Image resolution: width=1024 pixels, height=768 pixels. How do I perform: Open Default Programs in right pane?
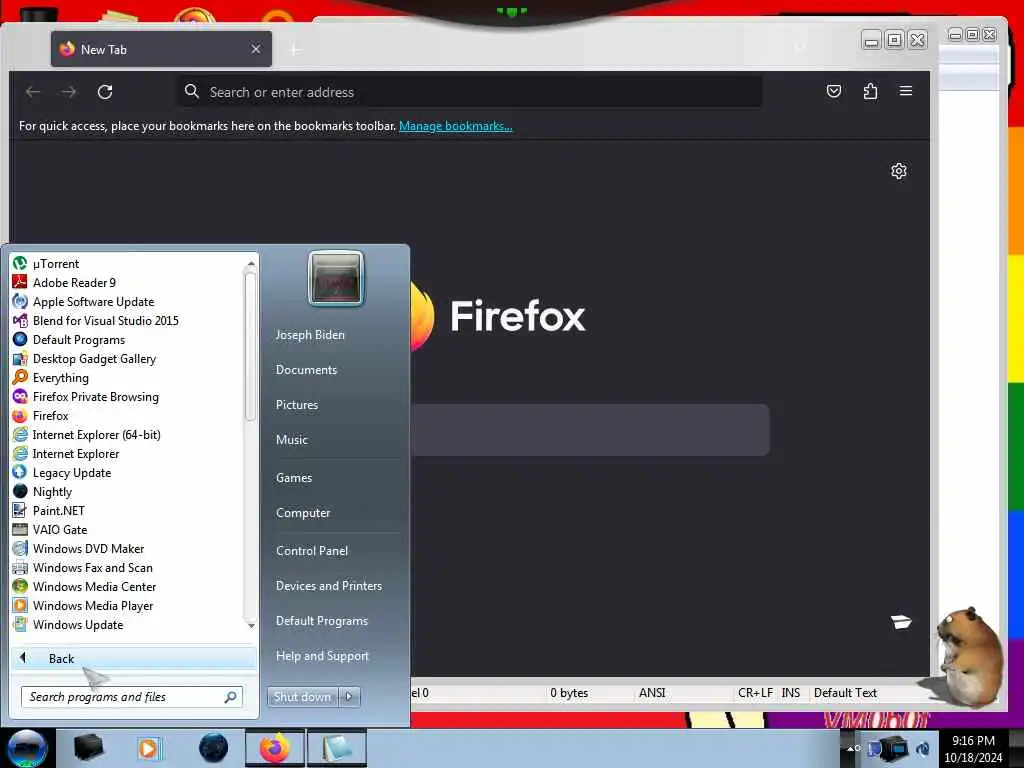pos(322,621)
